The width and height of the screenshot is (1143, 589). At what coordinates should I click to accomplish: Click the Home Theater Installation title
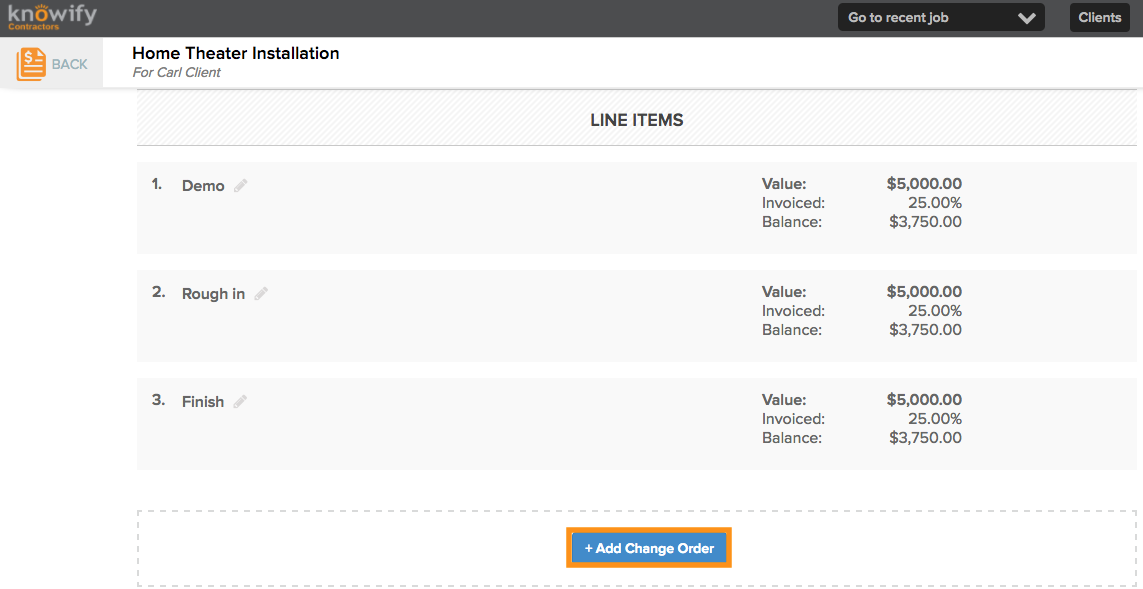point(235,53)
